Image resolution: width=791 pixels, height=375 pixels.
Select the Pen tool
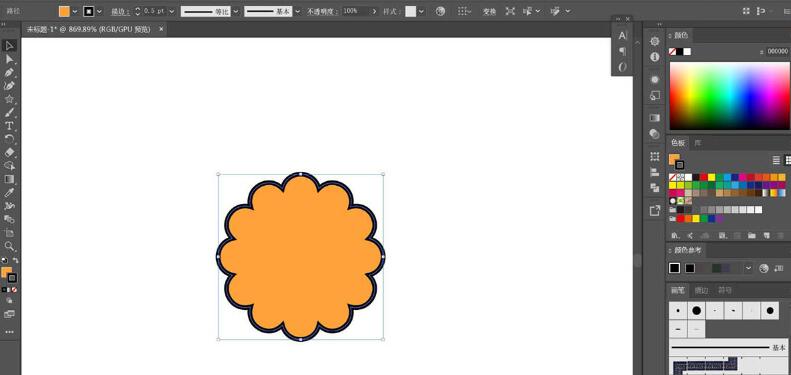coord(9,72)
